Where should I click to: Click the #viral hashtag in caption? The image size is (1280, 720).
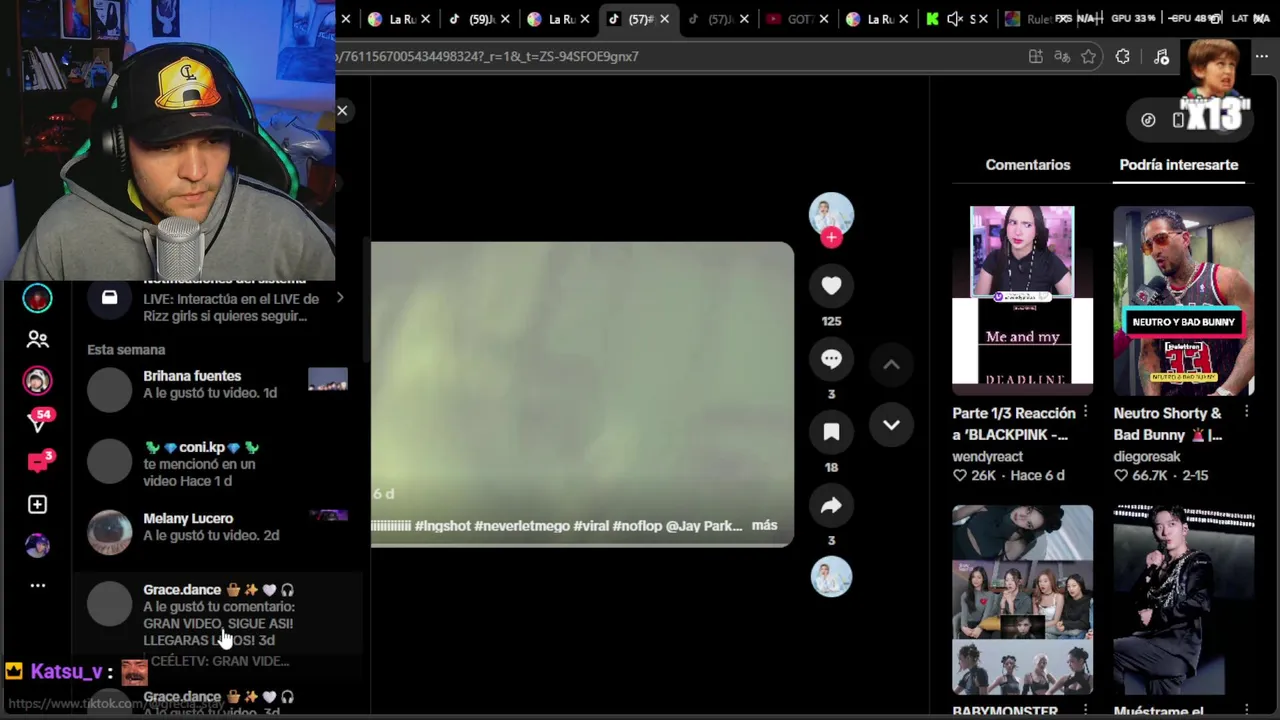point(591,525)
